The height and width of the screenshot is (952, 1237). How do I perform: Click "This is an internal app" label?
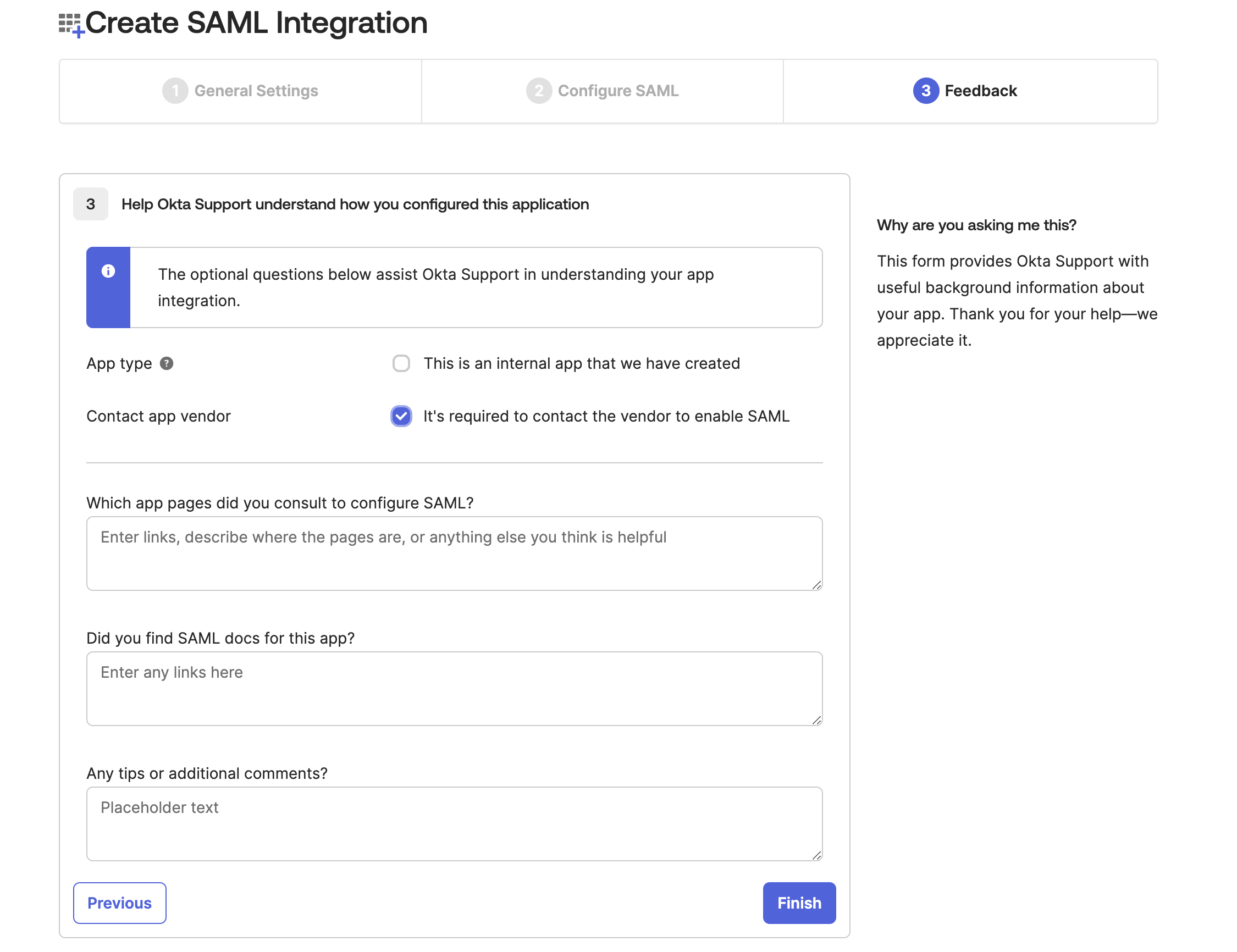coord(582,363)
